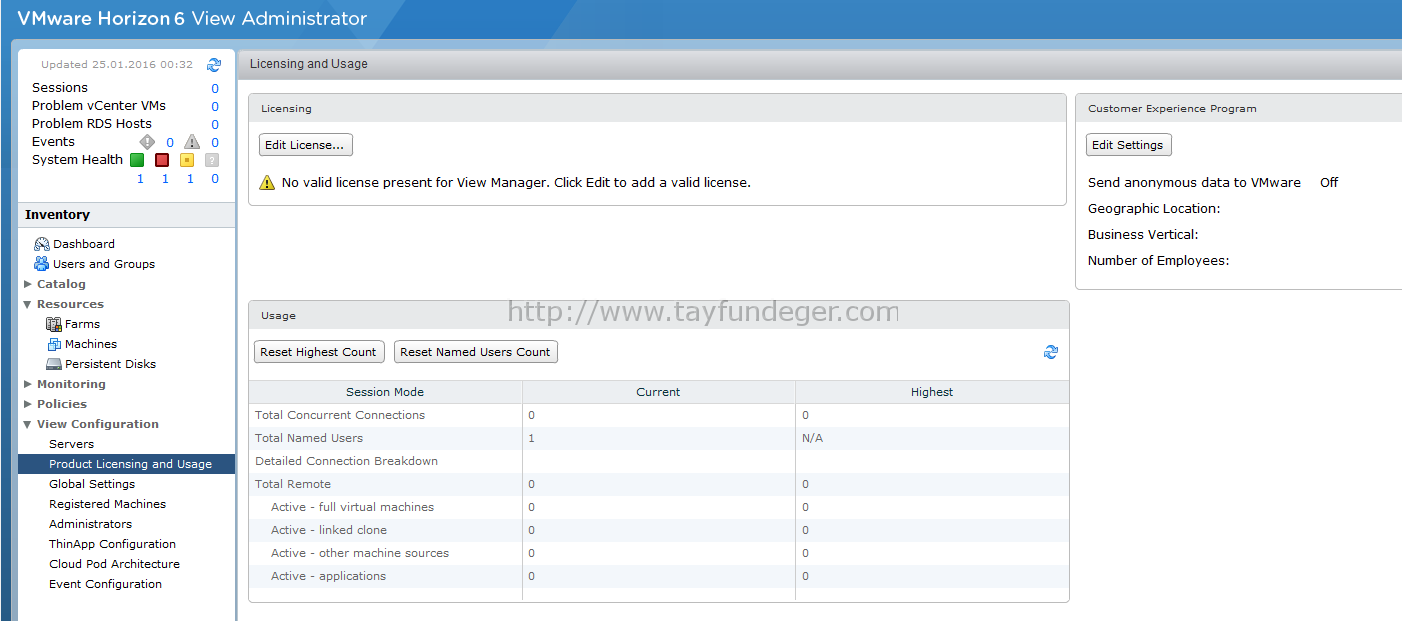Click the Persistent Disks icon
Image resolution: width=1402 pixels, height=621 pixels.
(54, 364)
